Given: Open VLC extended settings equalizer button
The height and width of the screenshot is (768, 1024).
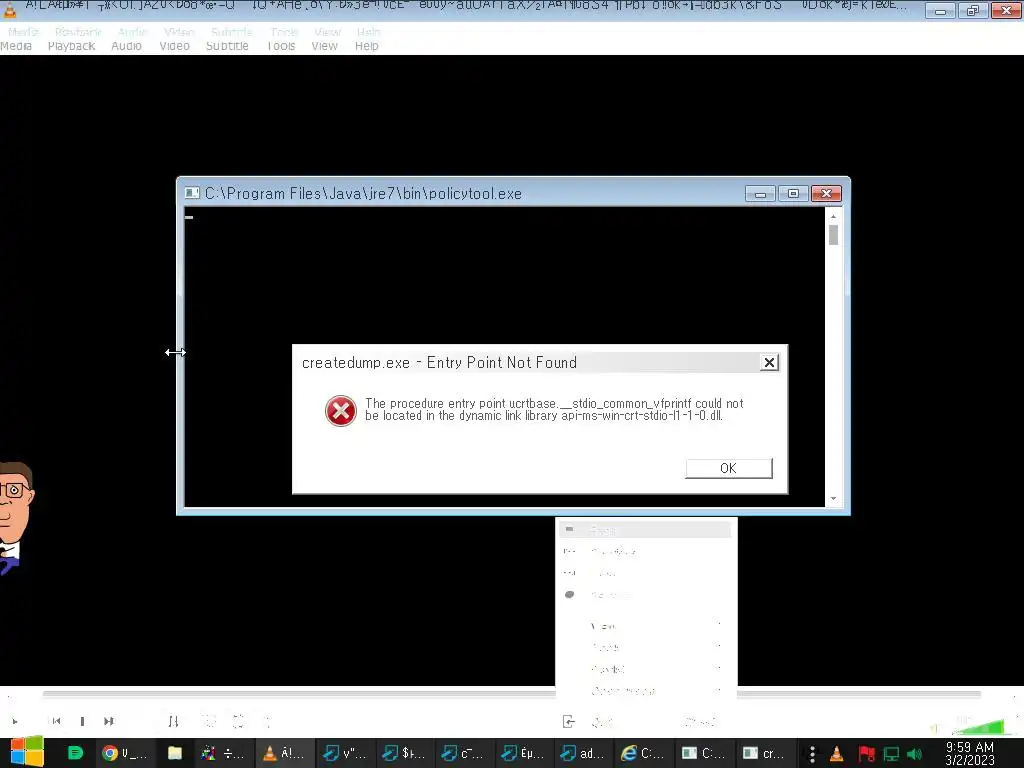Looking at the screenshot, I should pos(173,721).
